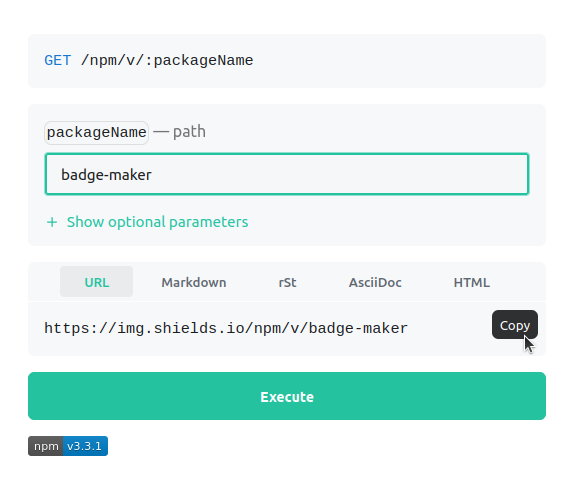Switch to the rSt tab
582x488 pixels.
click(x=287, y=282)
